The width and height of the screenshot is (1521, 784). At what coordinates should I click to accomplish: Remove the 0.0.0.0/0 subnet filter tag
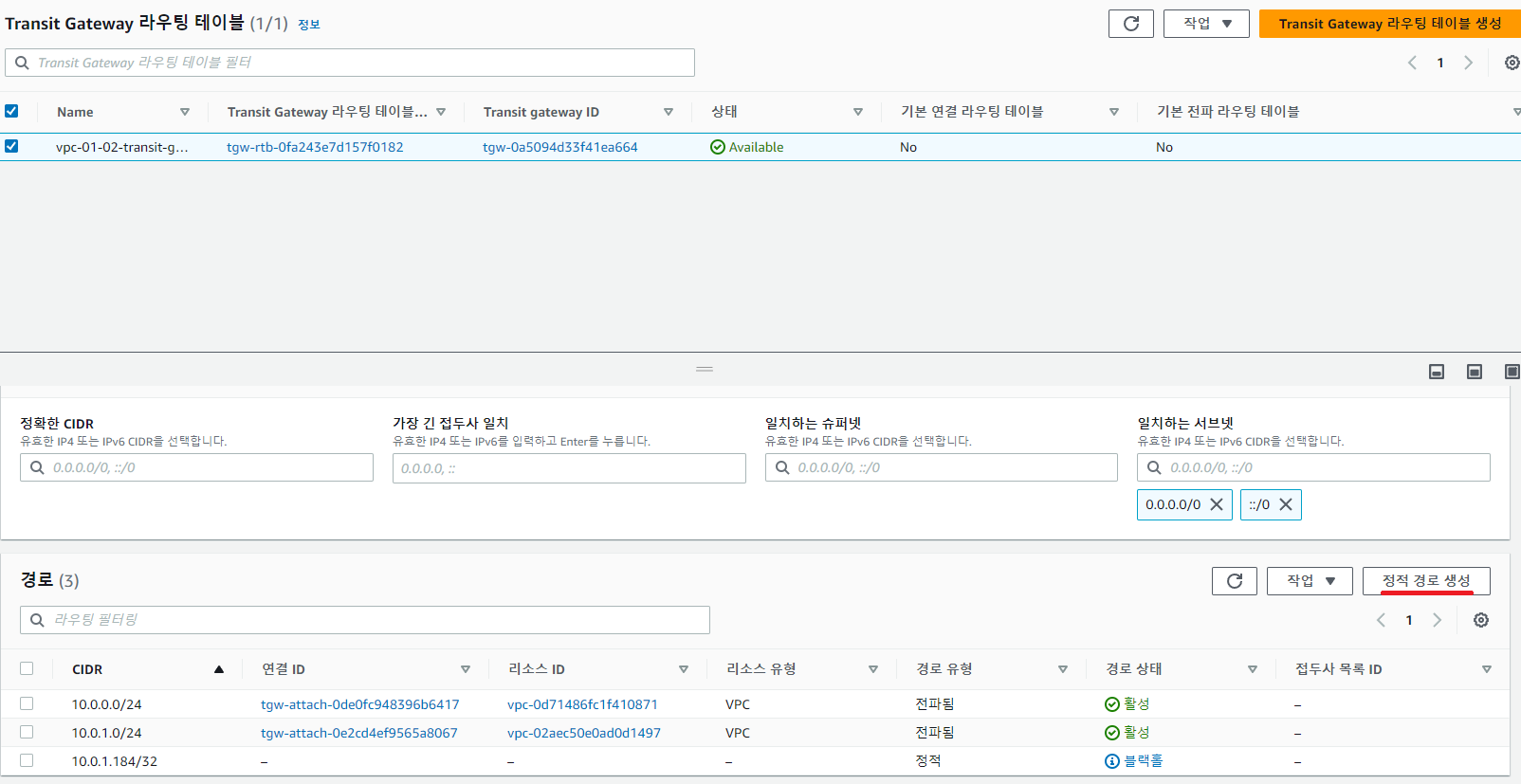(1217, 504)
